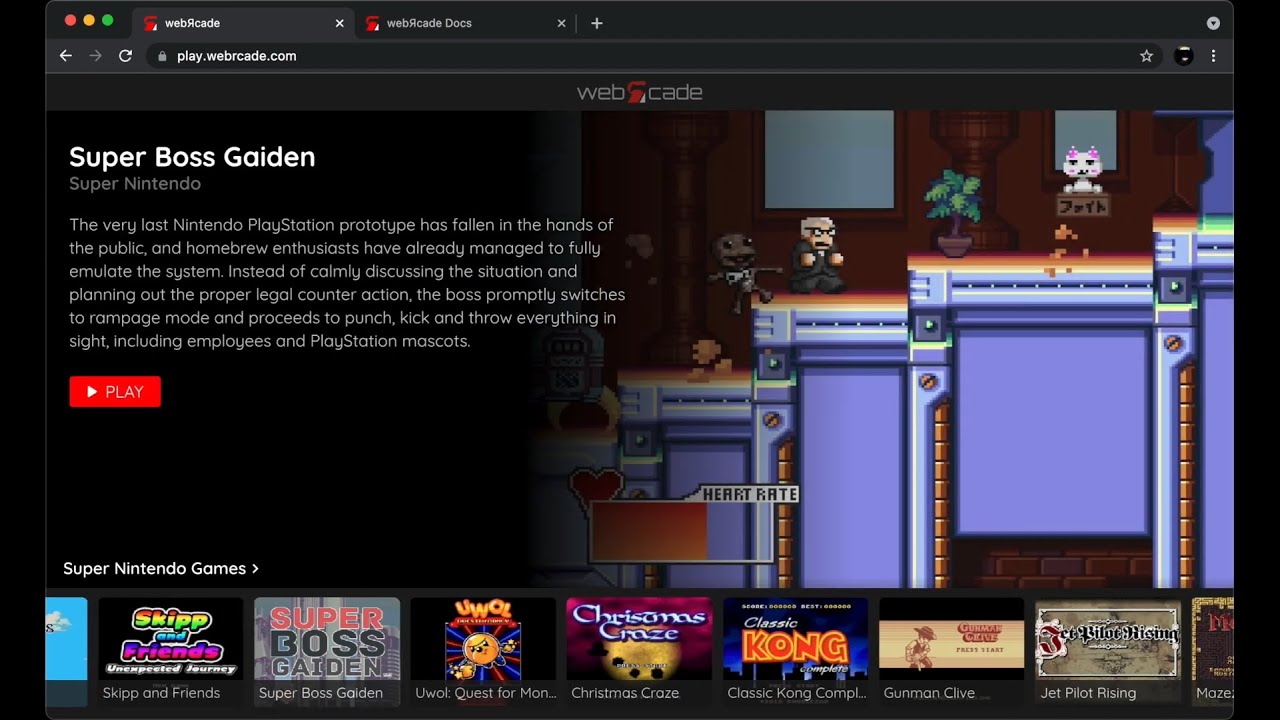Screen dimensions: 1280x720
Task: Open the Chrome three-dot menu
Action: pyautogui.click(x=1213, y=56)
